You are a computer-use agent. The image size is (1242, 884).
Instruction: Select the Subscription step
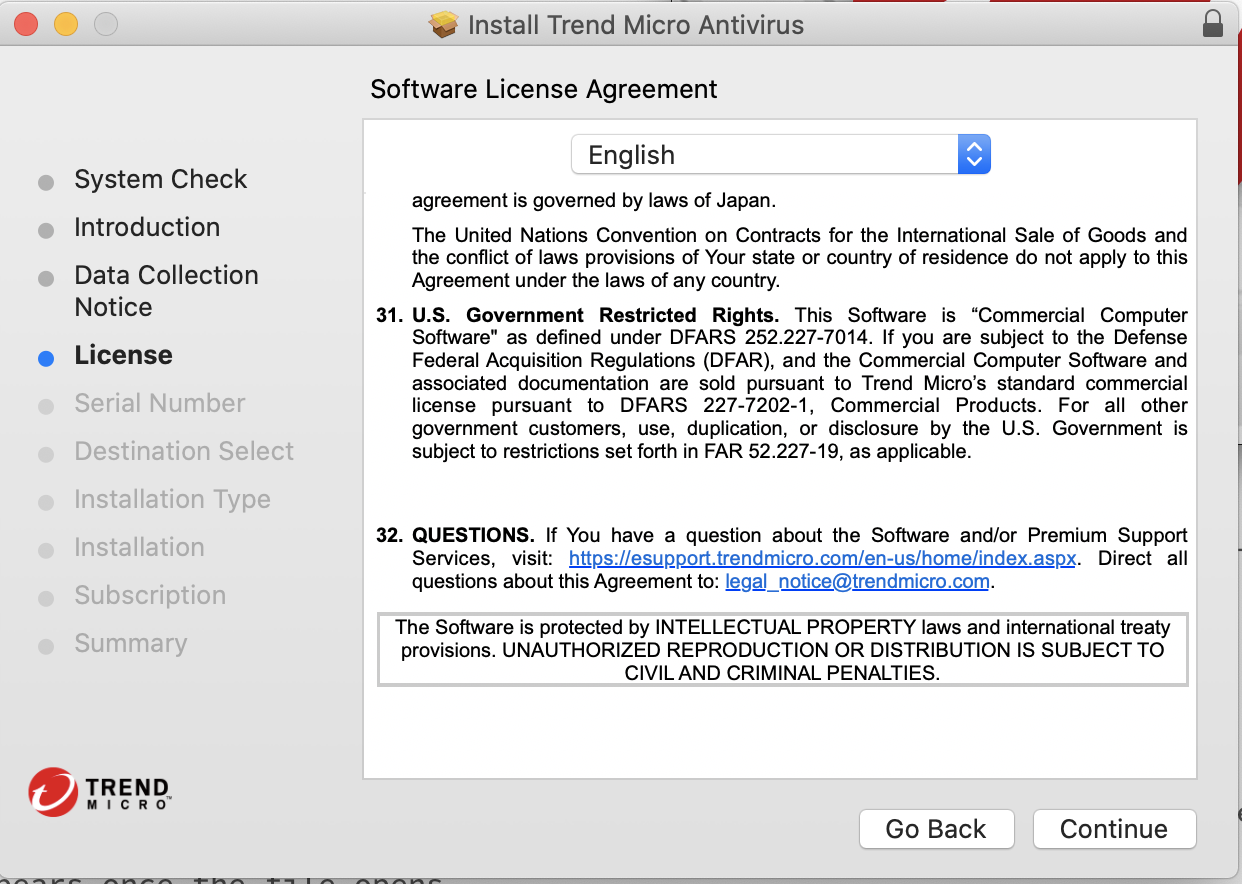tap(150, 595)
